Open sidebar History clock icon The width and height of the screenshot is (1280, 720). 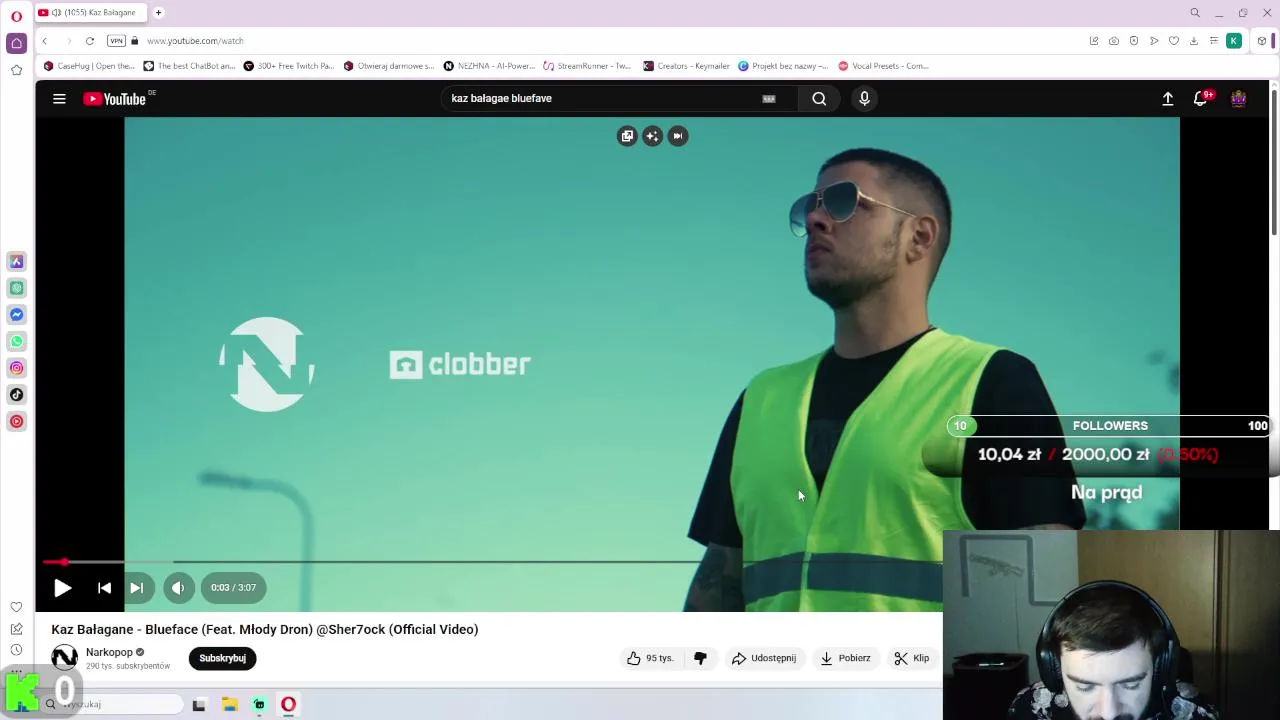click(x=16, y=650)
